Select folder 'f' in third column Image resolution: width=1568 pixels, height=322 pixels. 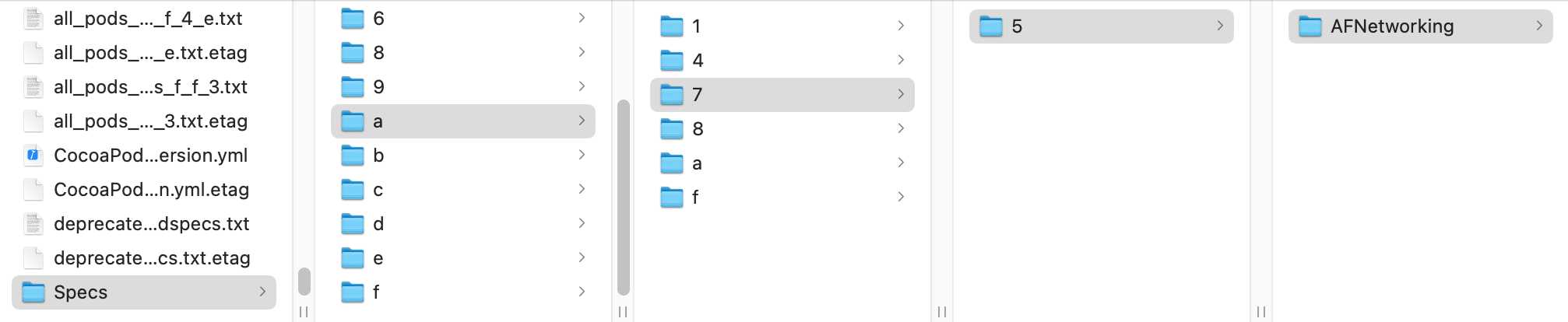point(782,198)
